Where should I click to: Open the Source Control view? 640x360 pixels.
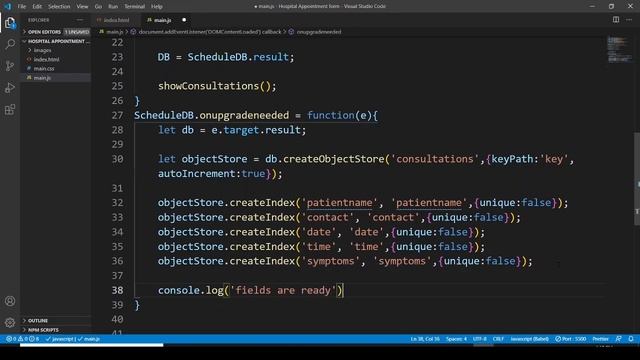pyautogui.click(x=10, y=66)
